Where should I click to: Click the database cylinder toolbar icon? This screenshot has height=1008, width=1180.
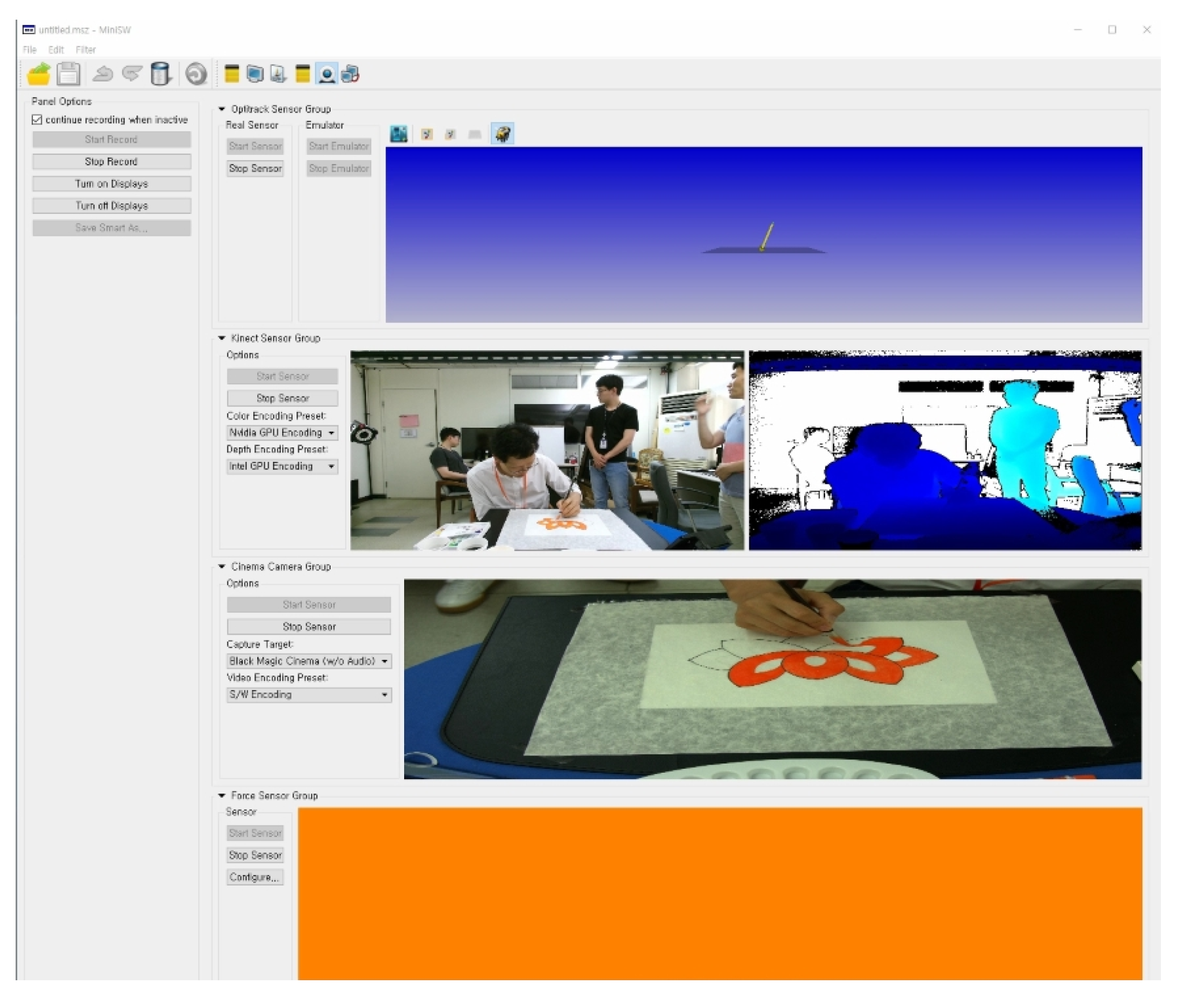160,74
